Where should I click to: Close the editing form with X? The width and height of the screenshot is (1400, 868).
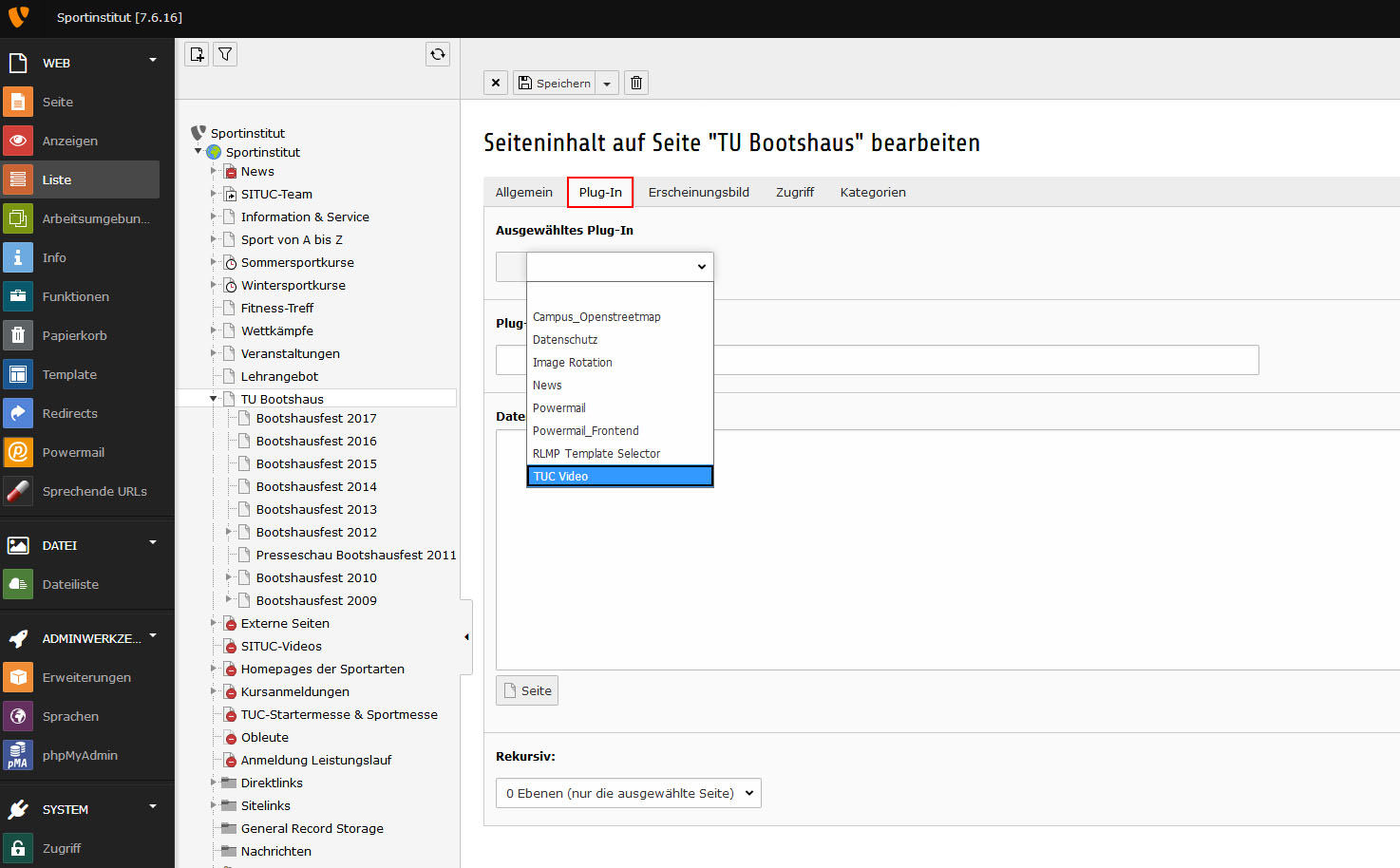tap(496, 83)
